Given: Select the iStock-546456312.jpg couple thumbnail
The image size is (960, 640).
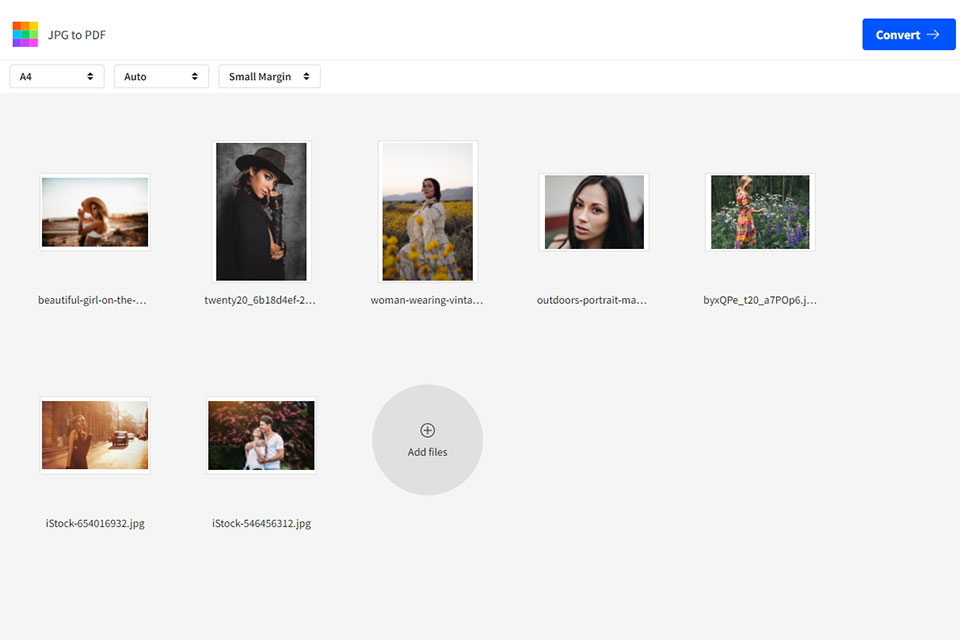Looking at the screenshot, I should (261, 435).
